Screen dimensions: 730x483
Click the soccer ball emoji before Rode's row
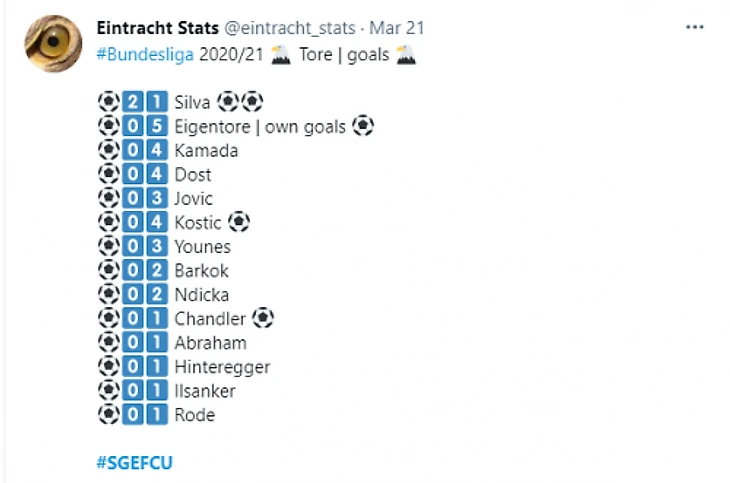pos(108,414)
